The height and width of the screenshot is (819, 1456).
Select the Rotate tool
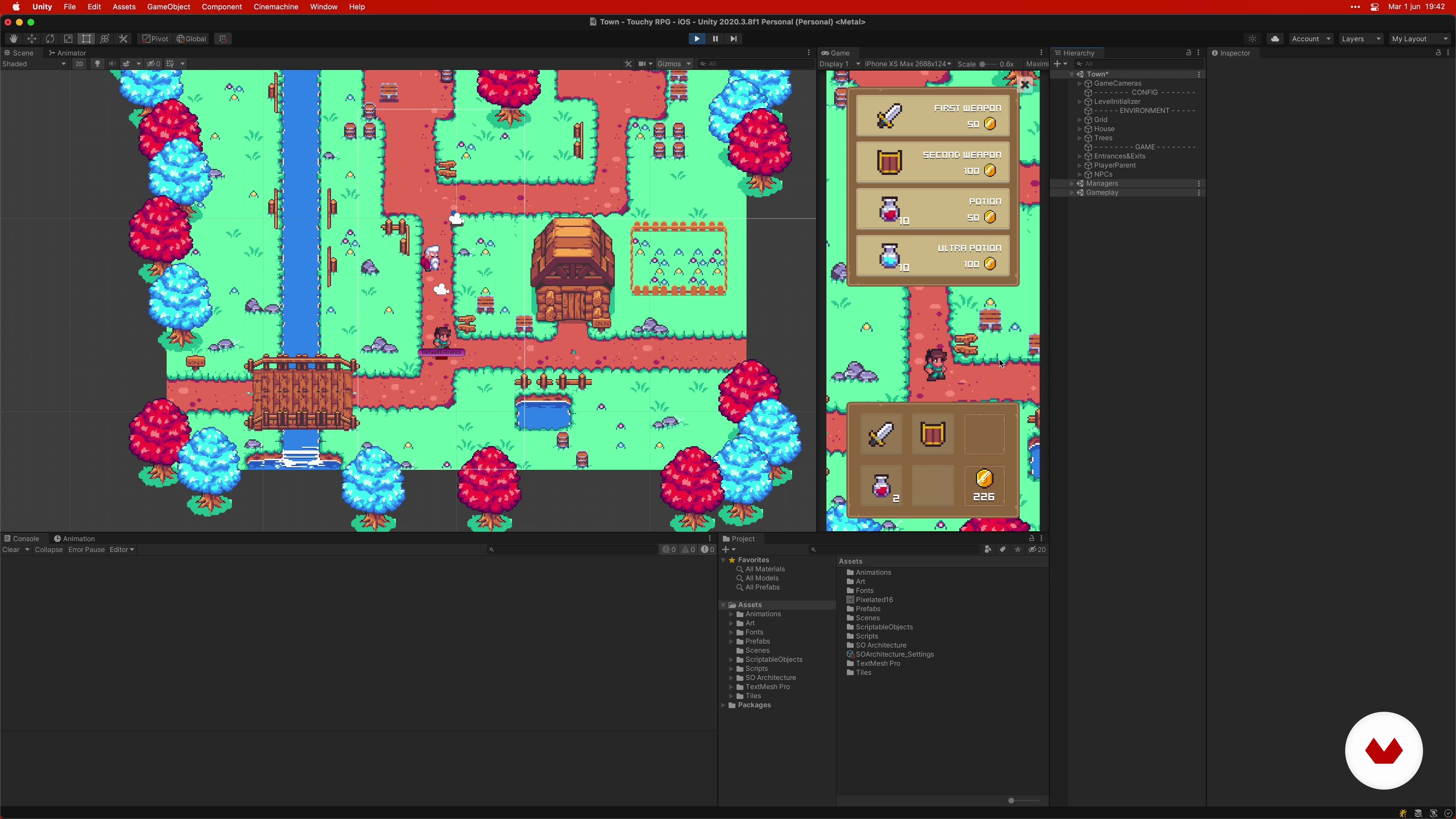click(50, 38)
